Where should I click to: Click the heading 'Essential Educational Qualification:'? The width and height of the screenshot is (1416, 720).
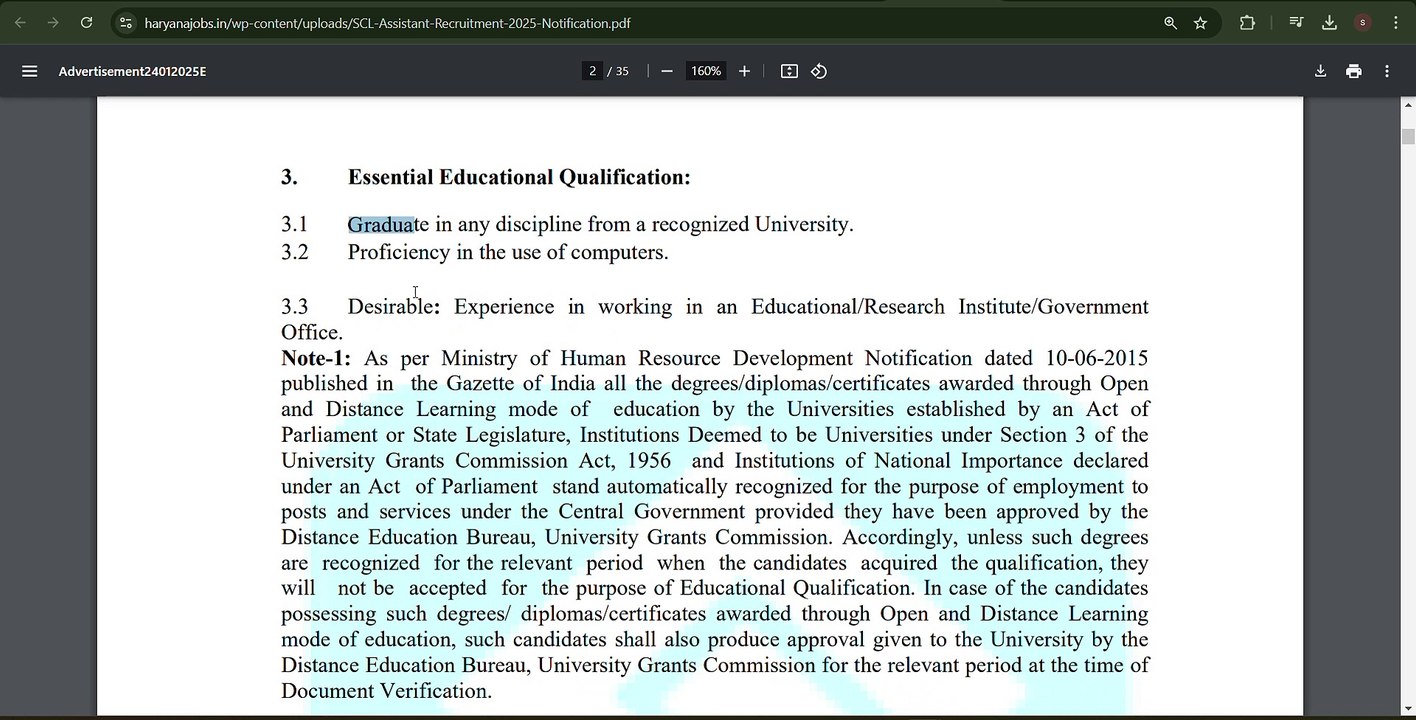[x=519, y=177]
